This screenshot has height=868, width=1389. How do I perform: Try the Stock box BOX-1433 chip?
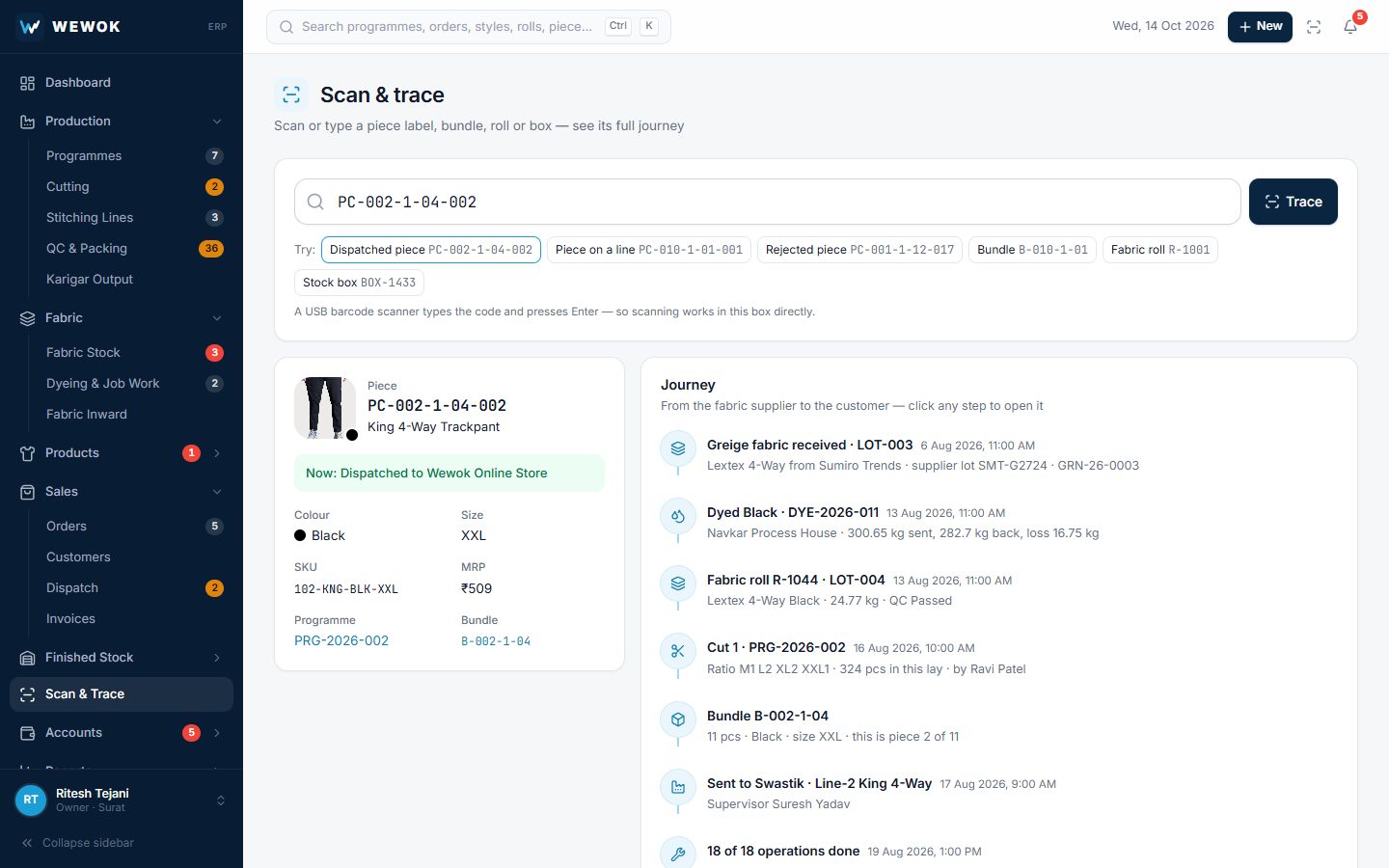359,283
